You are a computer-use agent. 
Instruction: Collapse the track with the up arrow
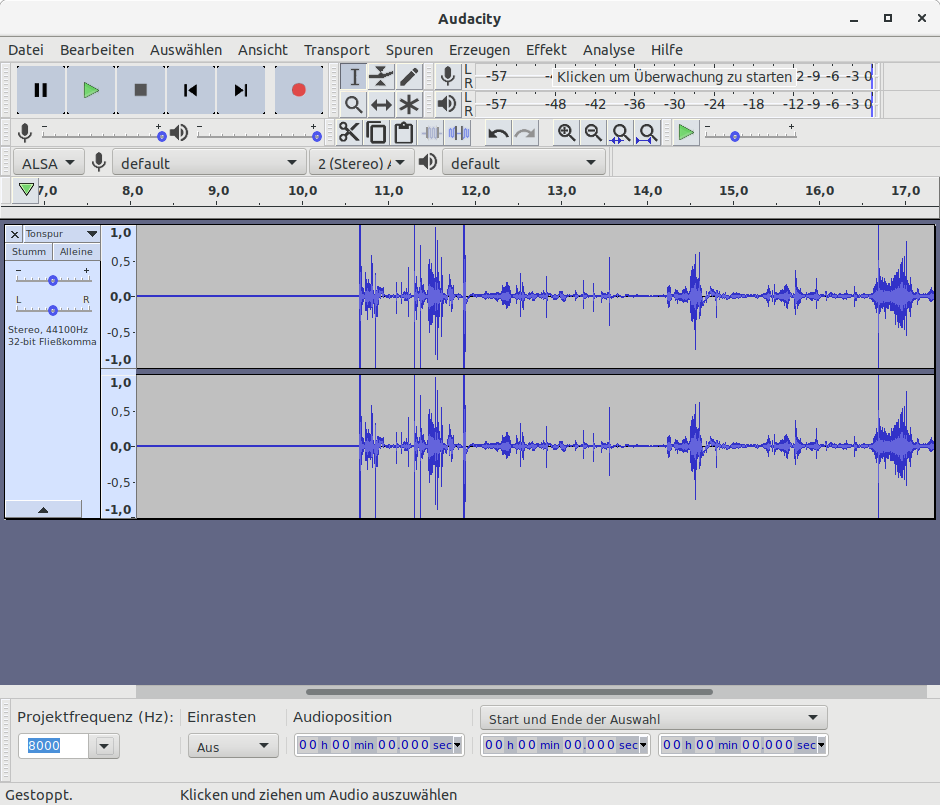pos(43,509)
